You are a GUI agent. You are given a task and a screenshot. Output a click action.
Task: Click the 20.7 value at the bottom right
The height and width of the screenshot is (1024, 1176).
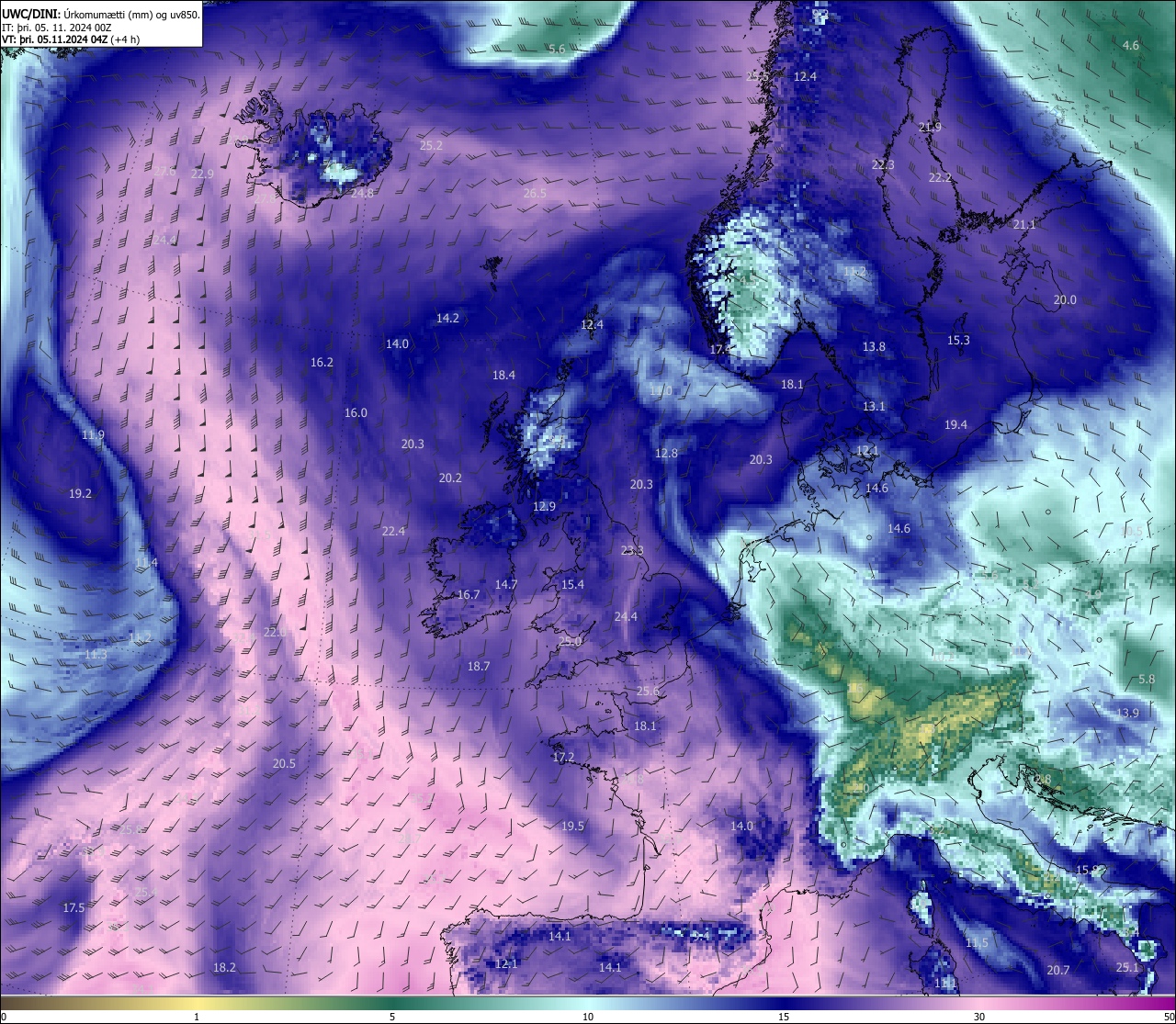point(1058,970)
